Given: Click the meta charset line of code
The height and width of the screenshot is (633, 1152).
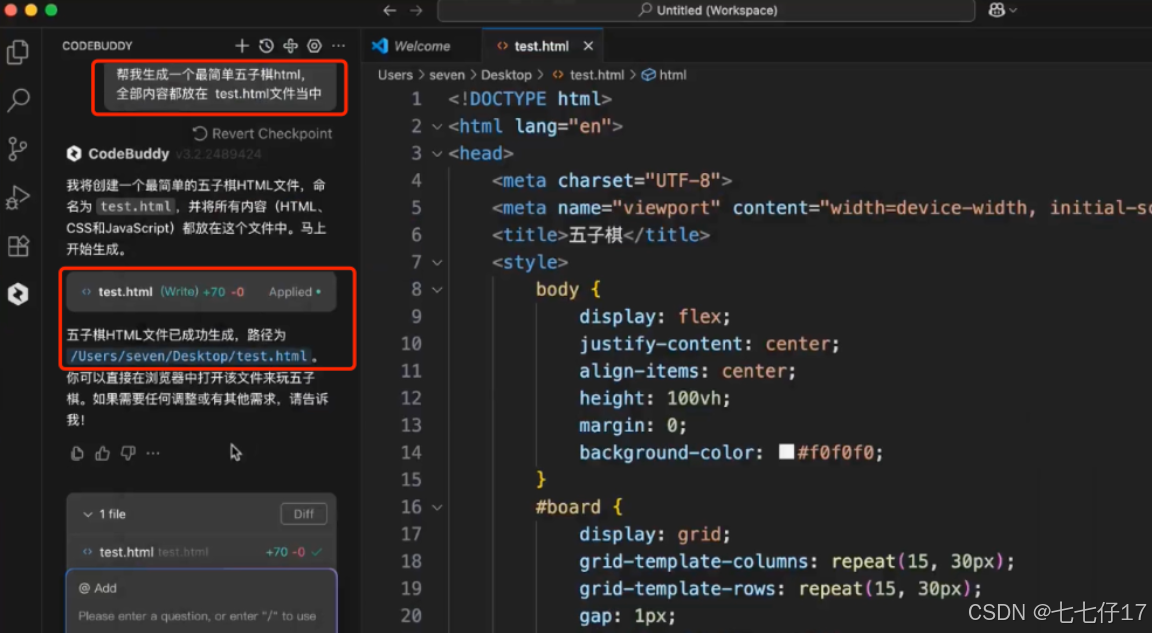Looking at the screenshot, I should pos(612,181).
